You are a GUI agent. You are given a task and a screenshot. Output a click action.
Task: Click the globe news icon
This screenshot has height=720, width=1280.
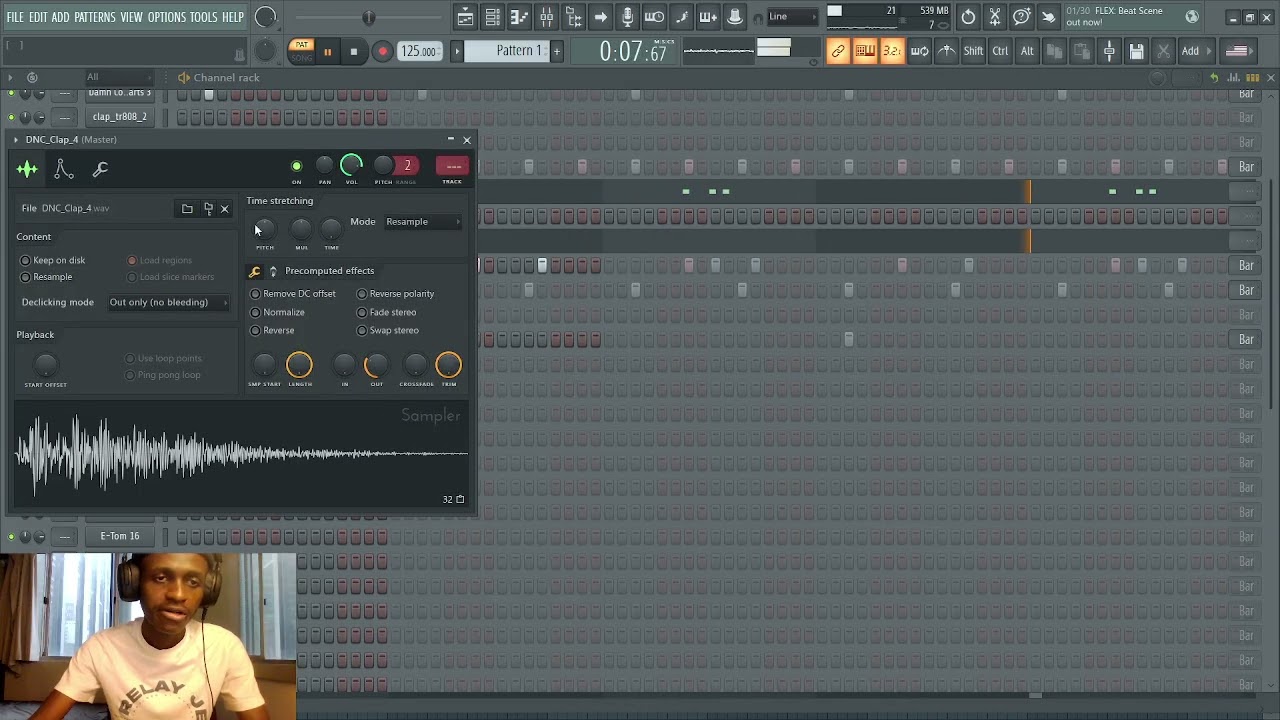pyautogui.click(x=1192, y=17)
